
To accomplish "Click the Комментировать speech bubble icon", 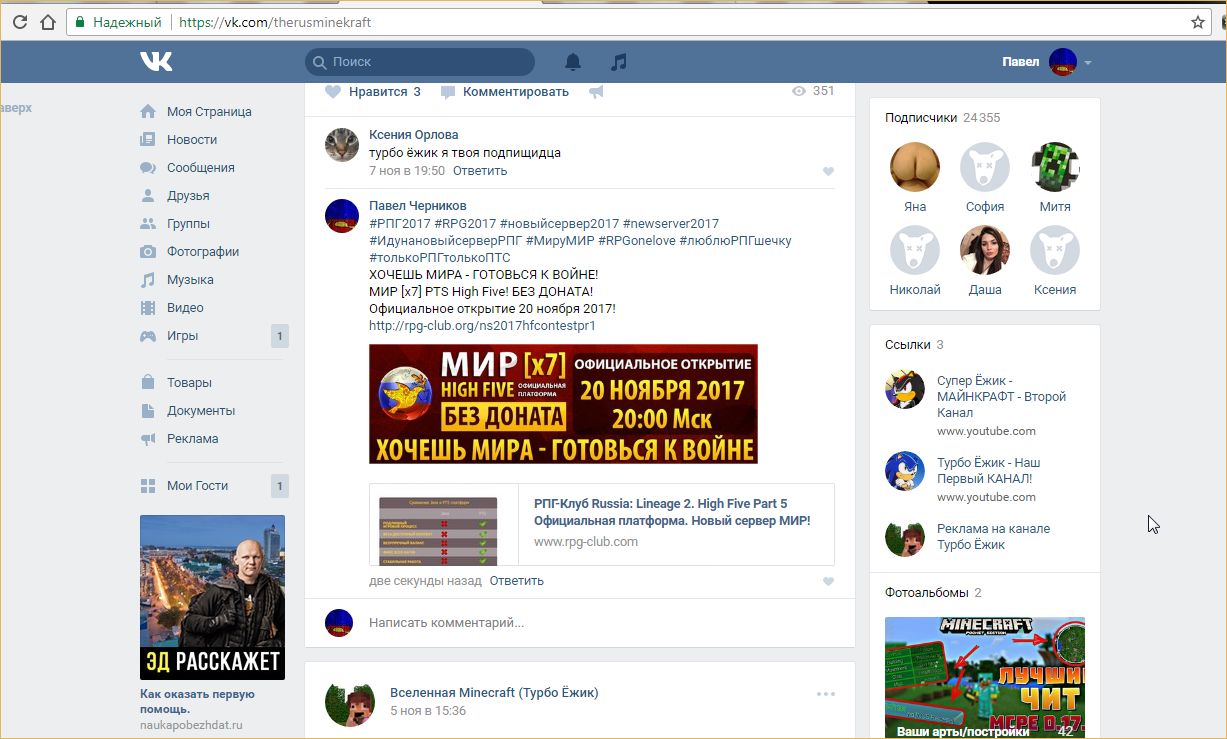I will point(448,92).
